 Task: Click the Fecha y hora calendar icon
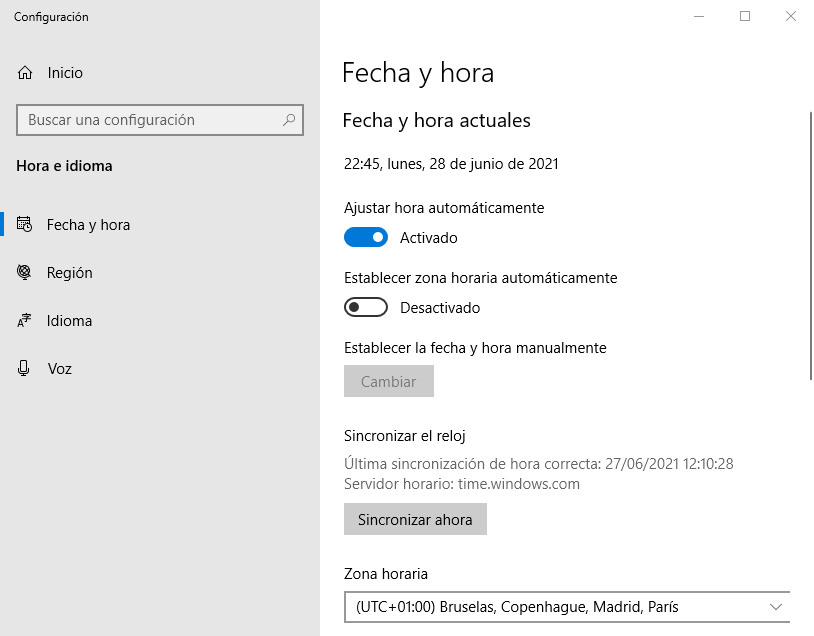point(25,225)
